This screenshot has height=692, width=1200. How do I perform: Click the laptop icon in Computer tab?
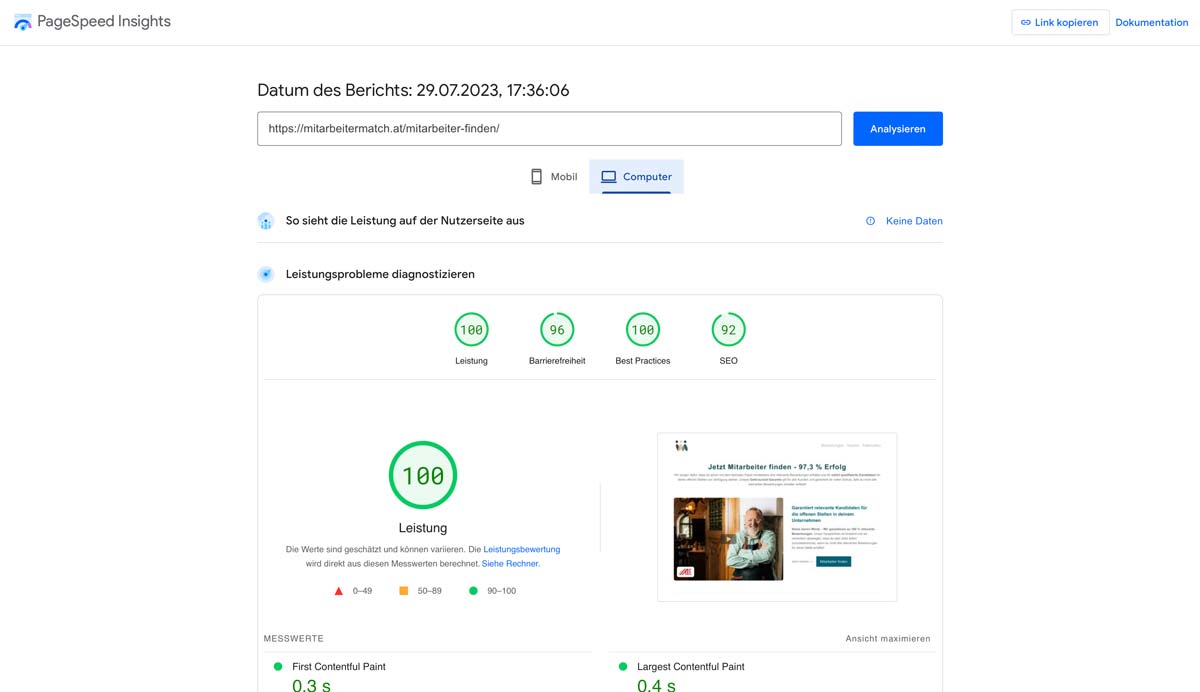(x=608, y=177)
